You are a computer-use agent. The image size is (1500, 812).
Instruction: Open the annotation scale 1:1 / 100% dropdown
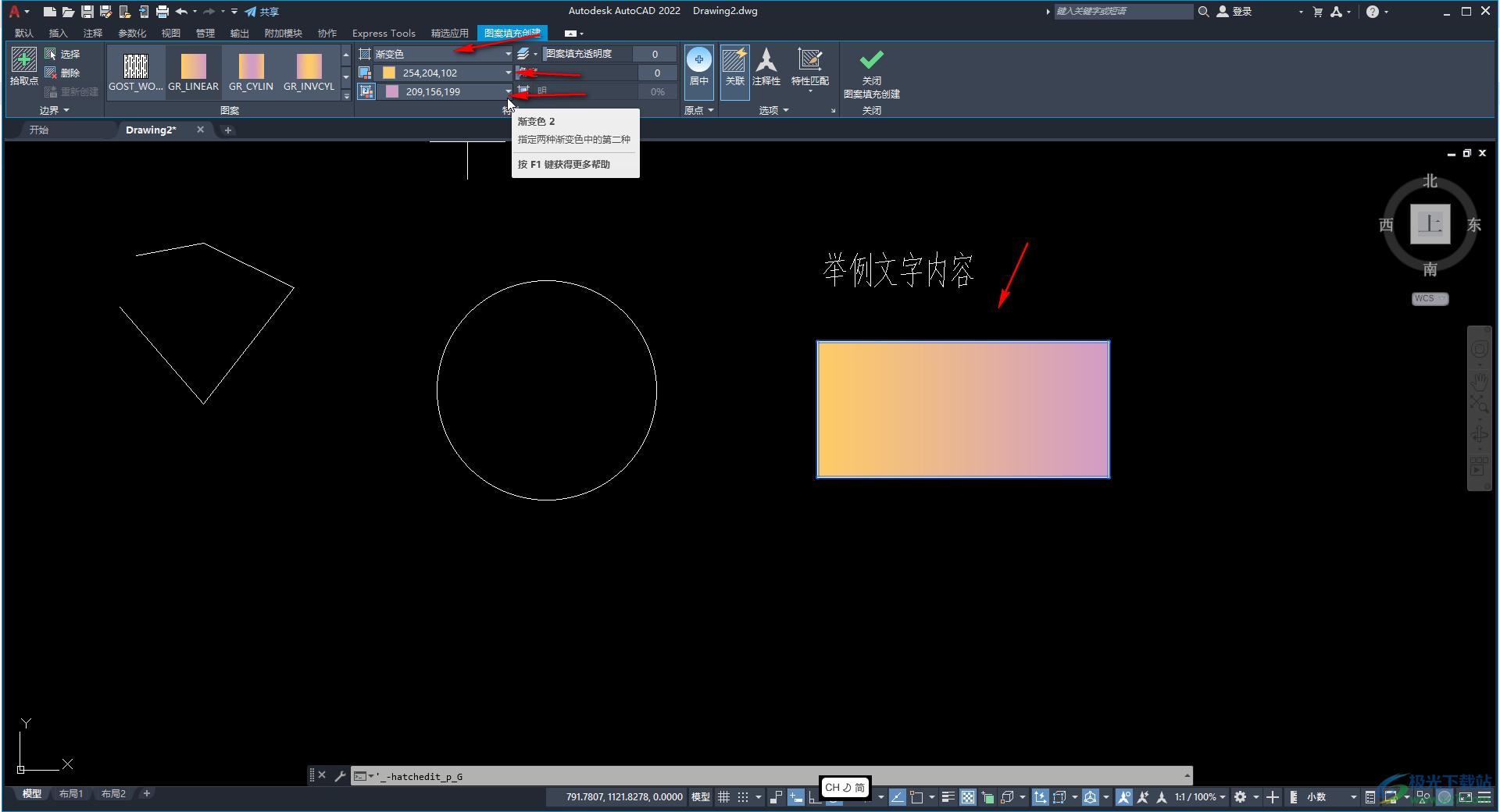coord(1199,797)
